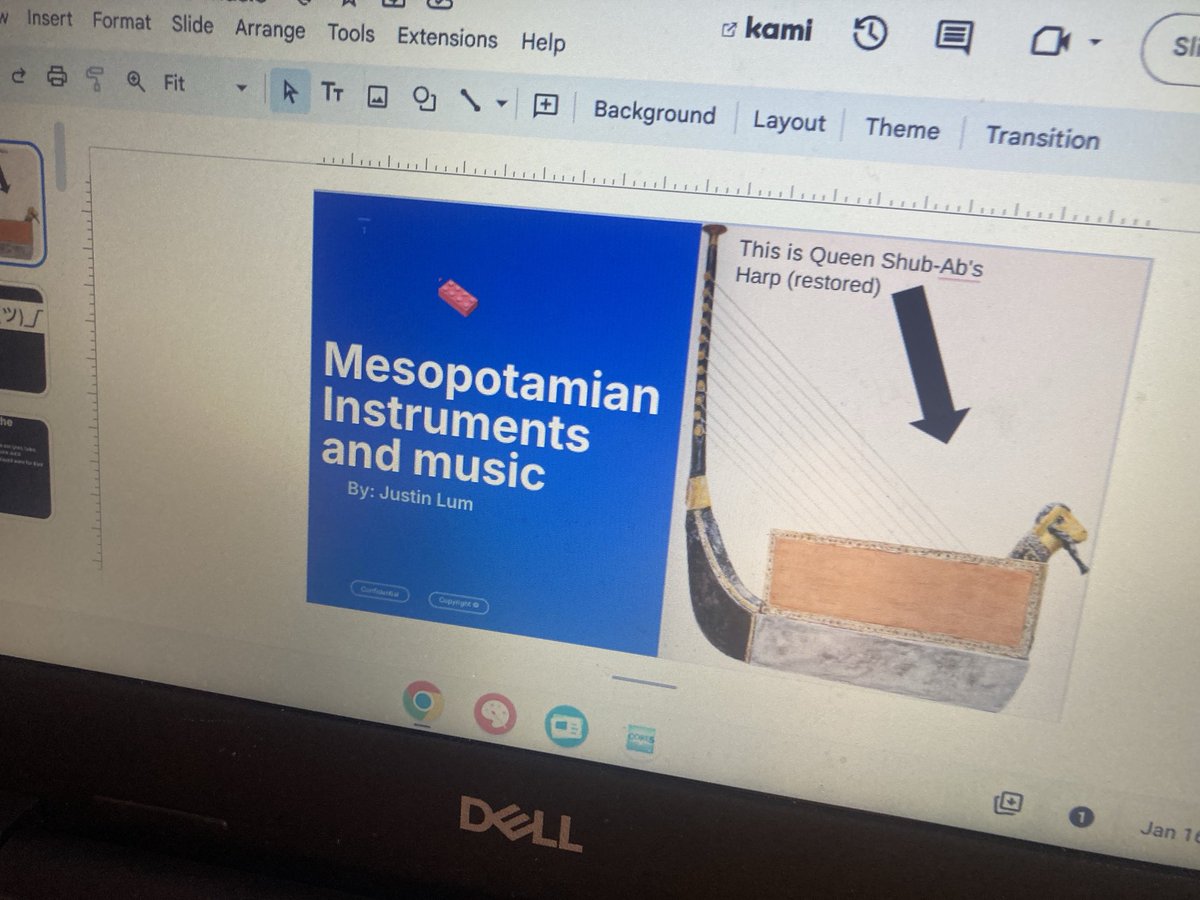
Task: Click the Print icon
Action: (57, 76)
